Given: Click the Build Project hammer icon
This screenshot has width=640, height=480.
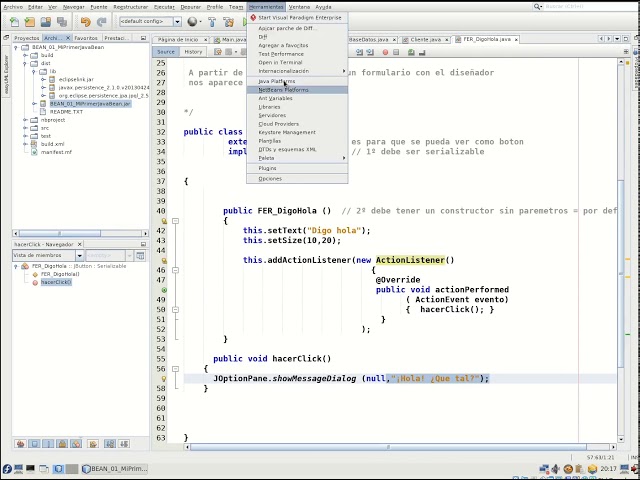Looking at the screenshot, I should click(212, 22).
